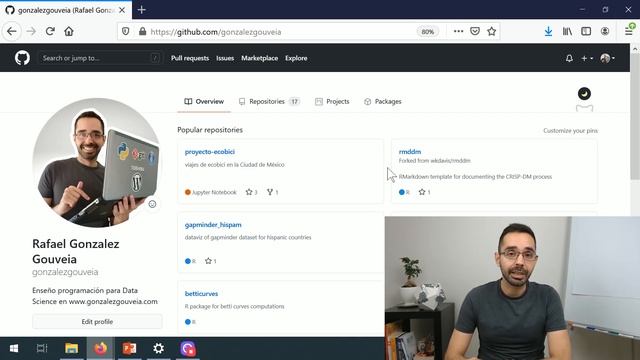Screen dimensions: 640x360
Task: Open PowerPoint from the taskbar
Action: coord(129,349)
